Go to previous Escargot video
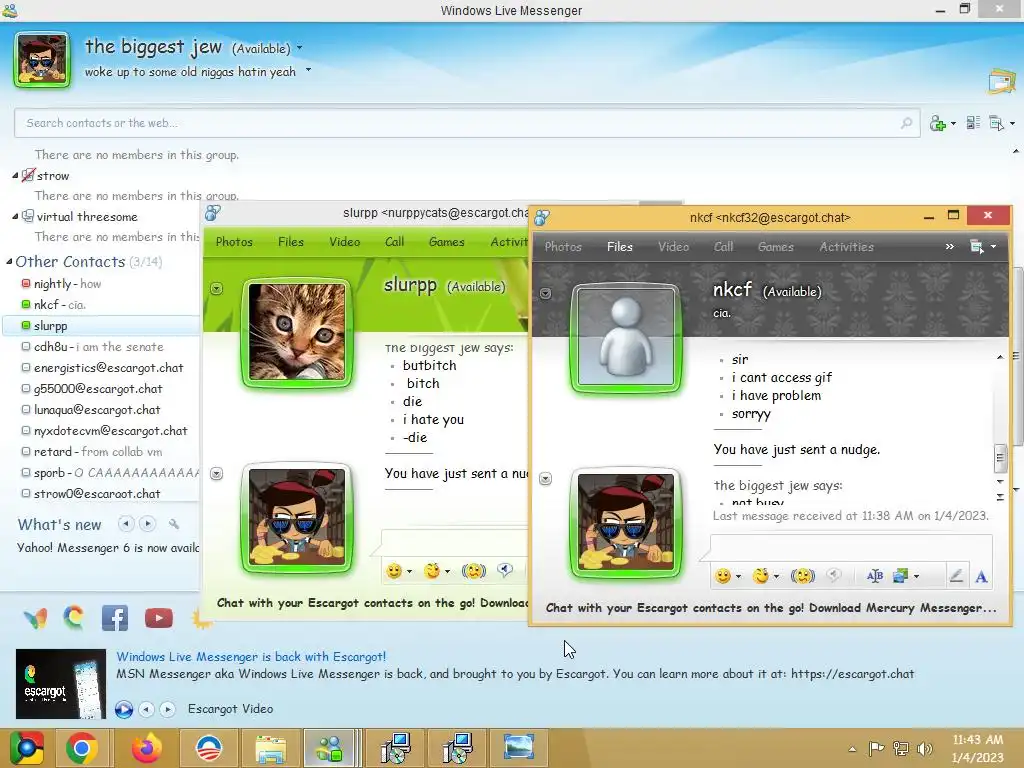Viewport: 1024px width, 768px height. 146,709
